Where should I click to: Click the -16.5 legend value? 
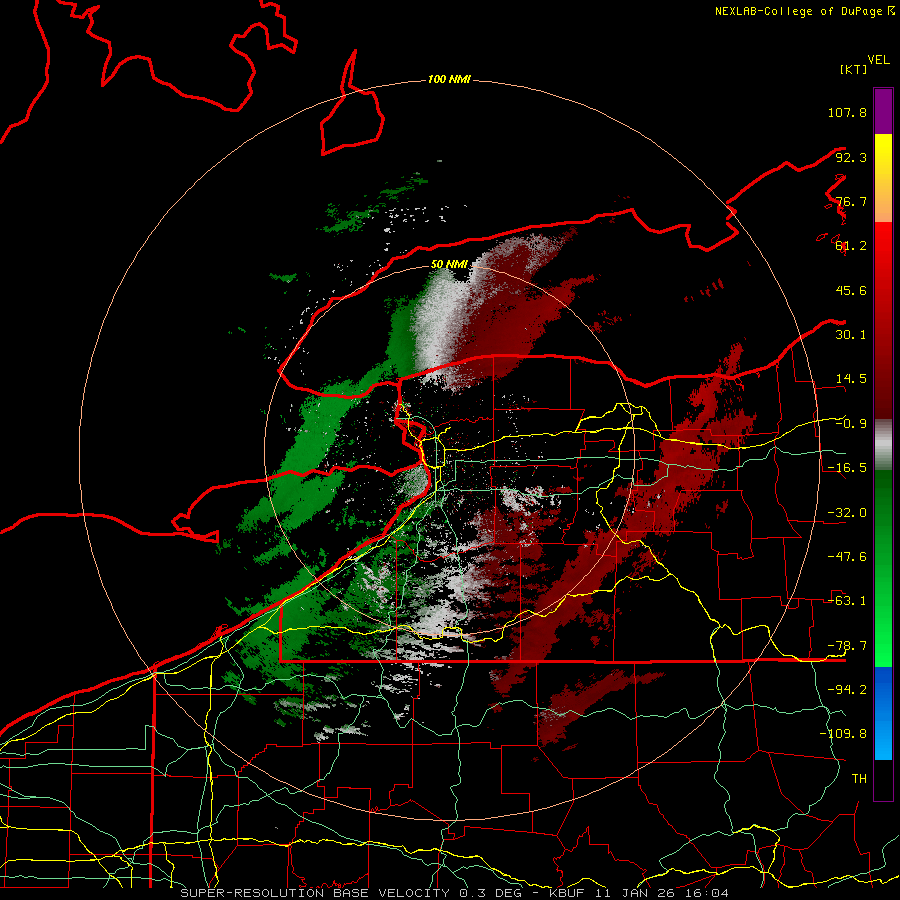coord(847,468)
